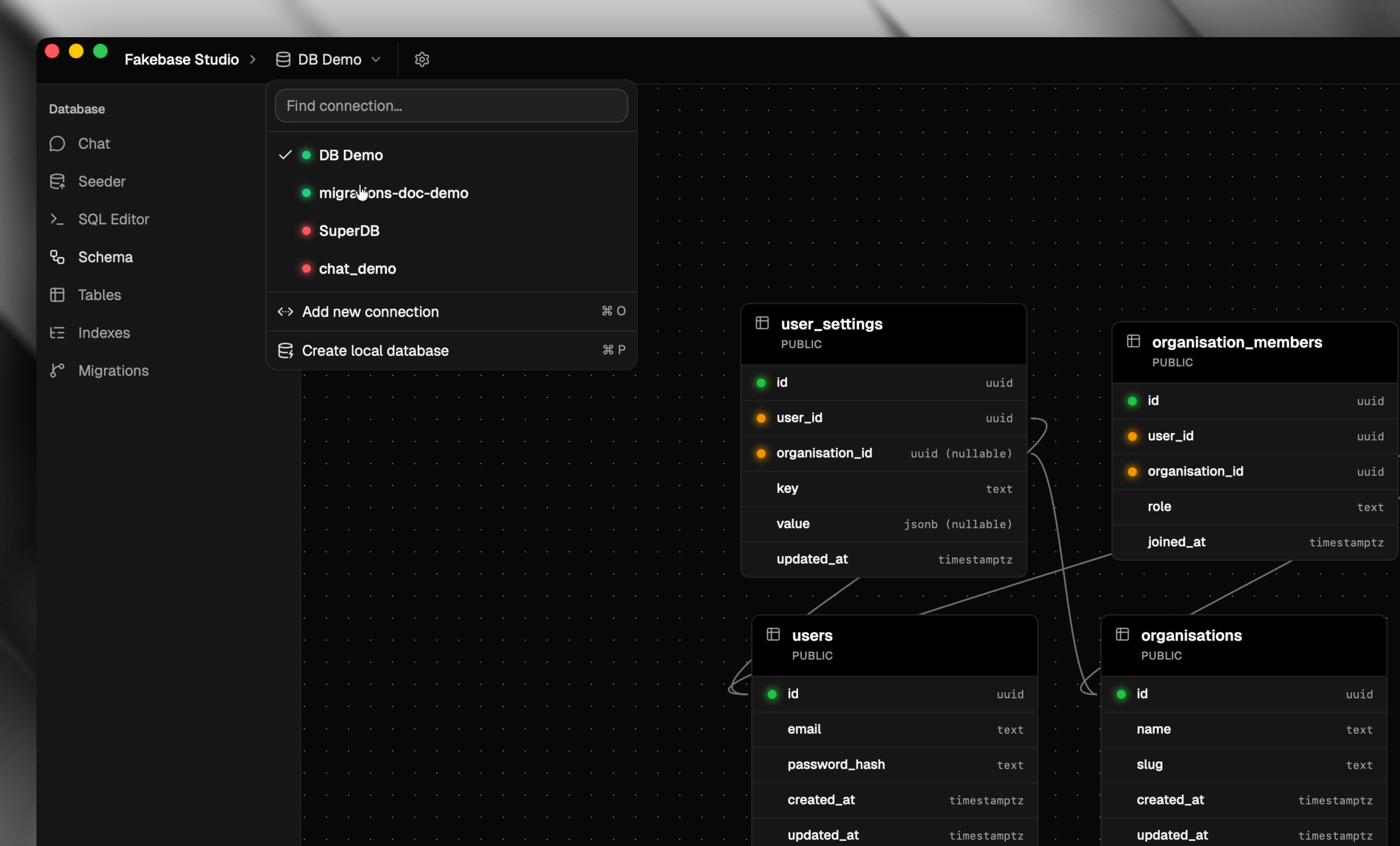Click the email column in users
Image resolution: width=1400 pixels, height=846 pixels.
(894, 729)
